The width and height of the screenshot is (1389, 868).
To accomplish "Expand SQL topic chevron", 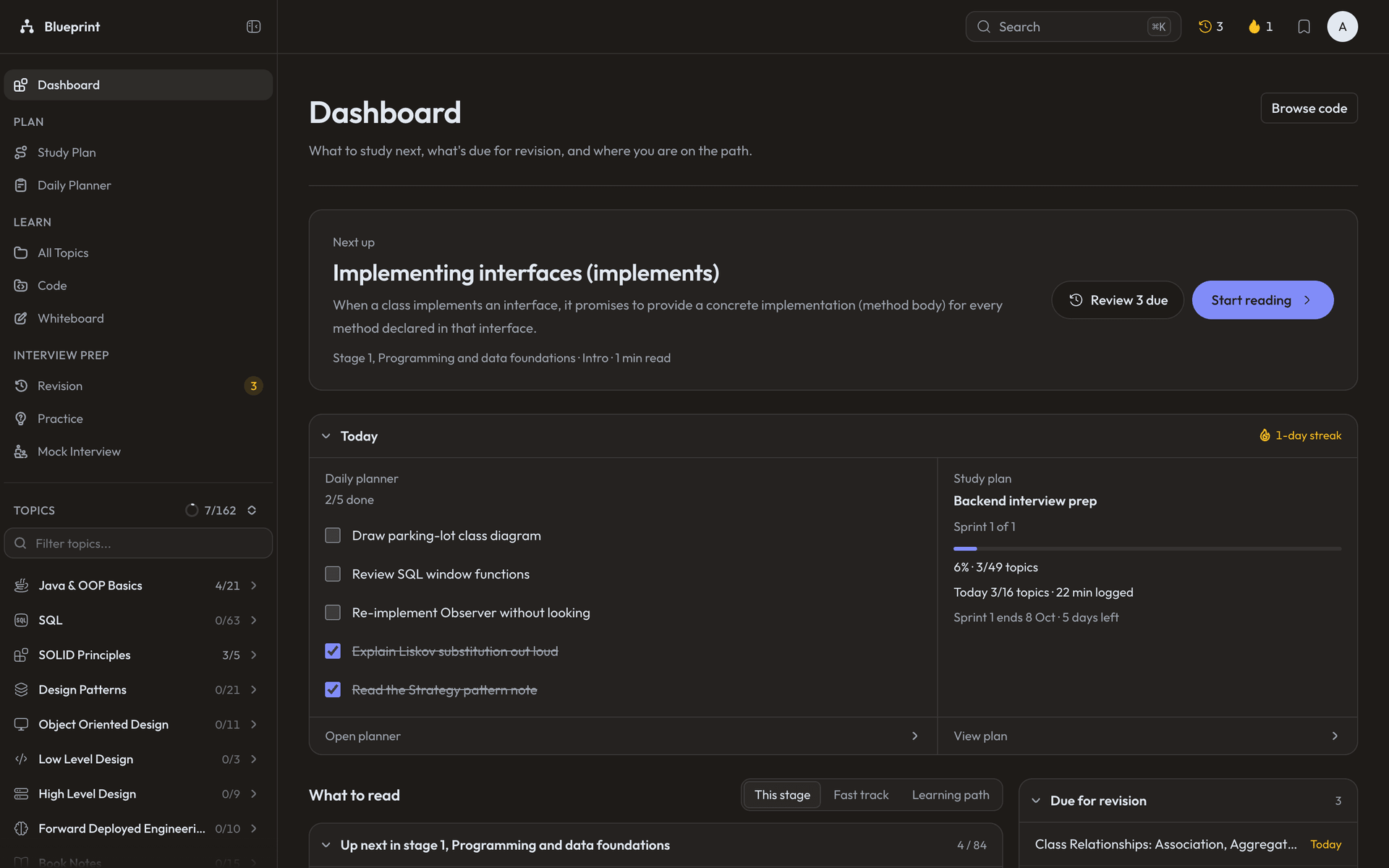I will [254, 620].
